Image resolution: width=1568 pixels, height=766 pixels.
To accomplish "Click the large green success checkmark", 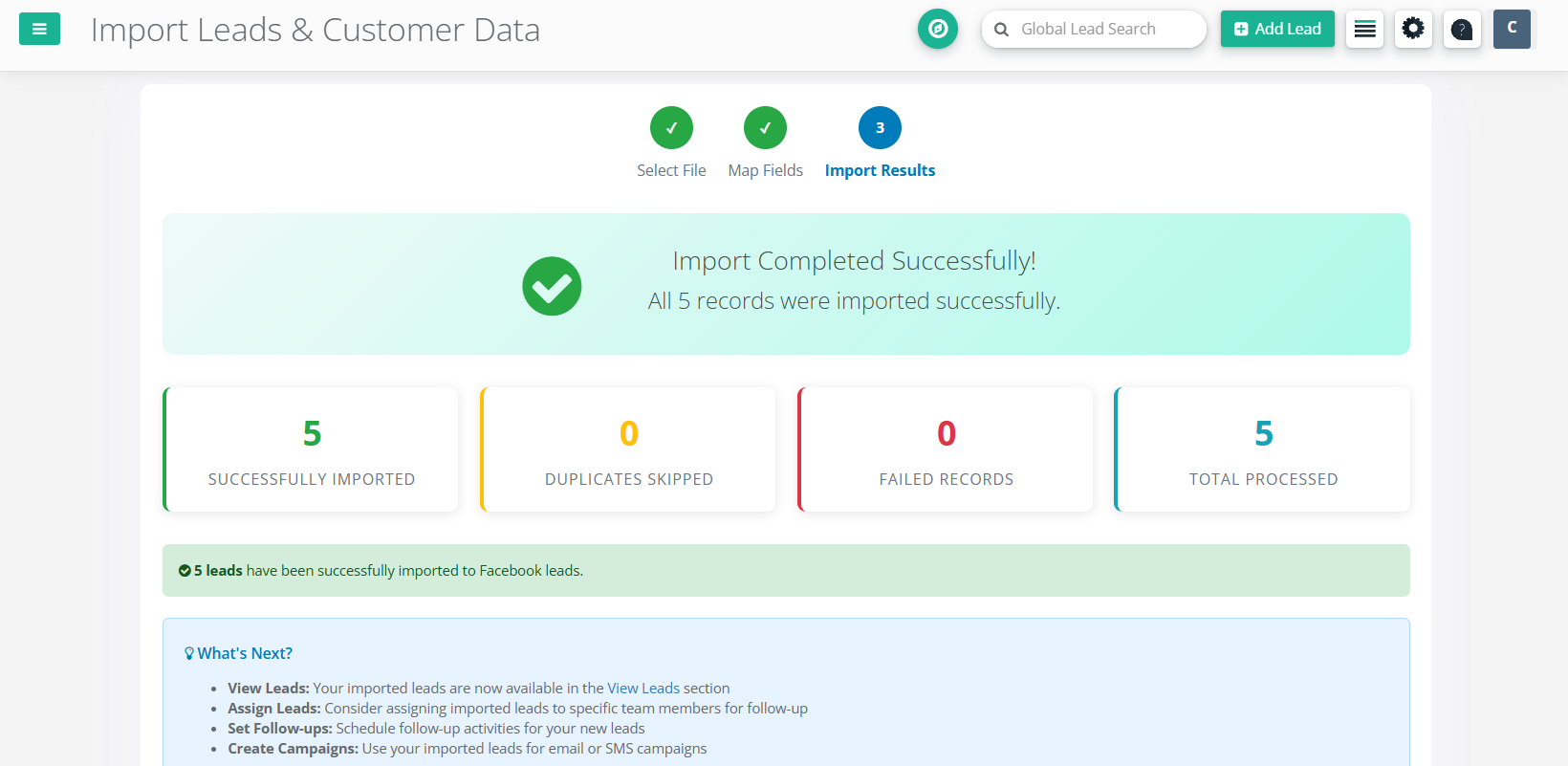I will point(552,286).
